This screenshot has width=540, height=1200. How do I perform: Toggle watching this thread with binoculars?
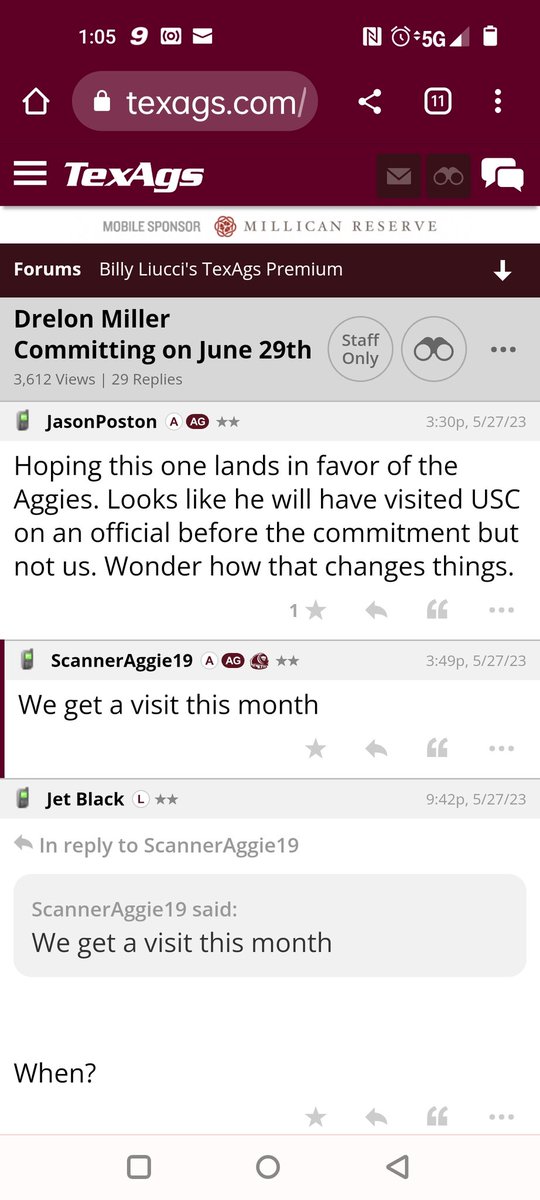coord(434,349)
